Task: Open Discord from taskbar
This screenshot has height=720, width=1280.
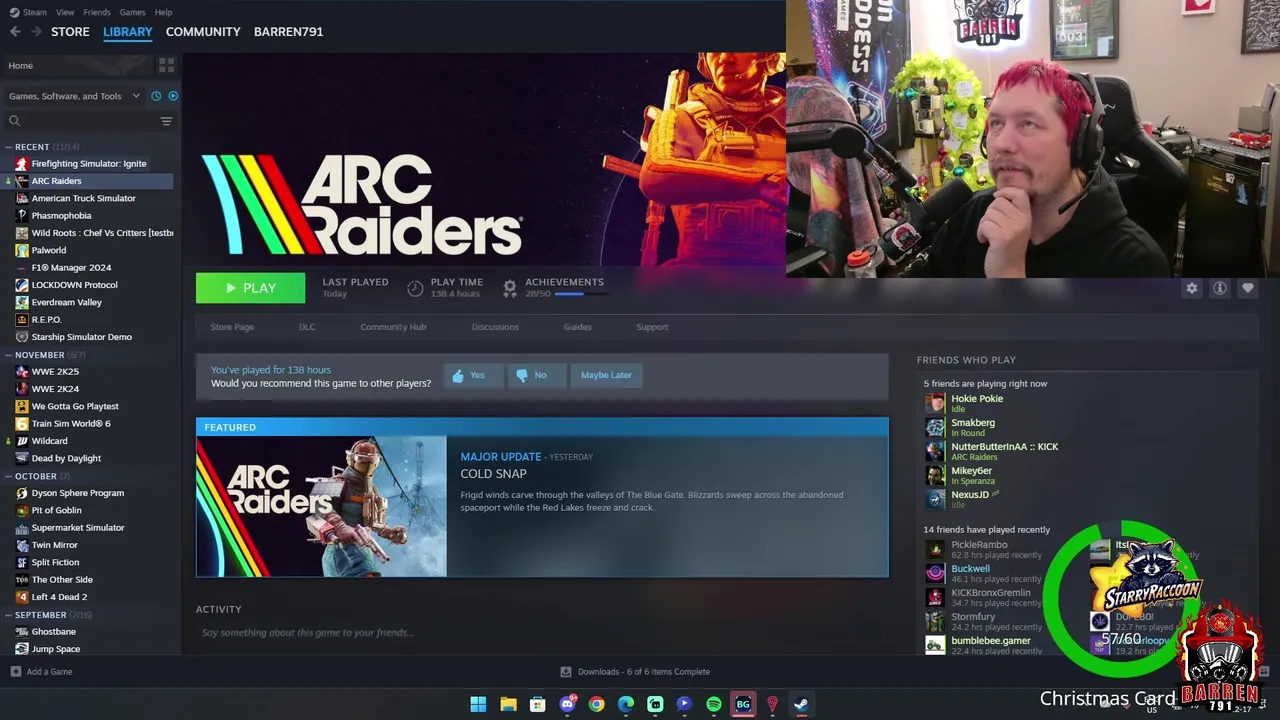Action: tap(567, 704)
